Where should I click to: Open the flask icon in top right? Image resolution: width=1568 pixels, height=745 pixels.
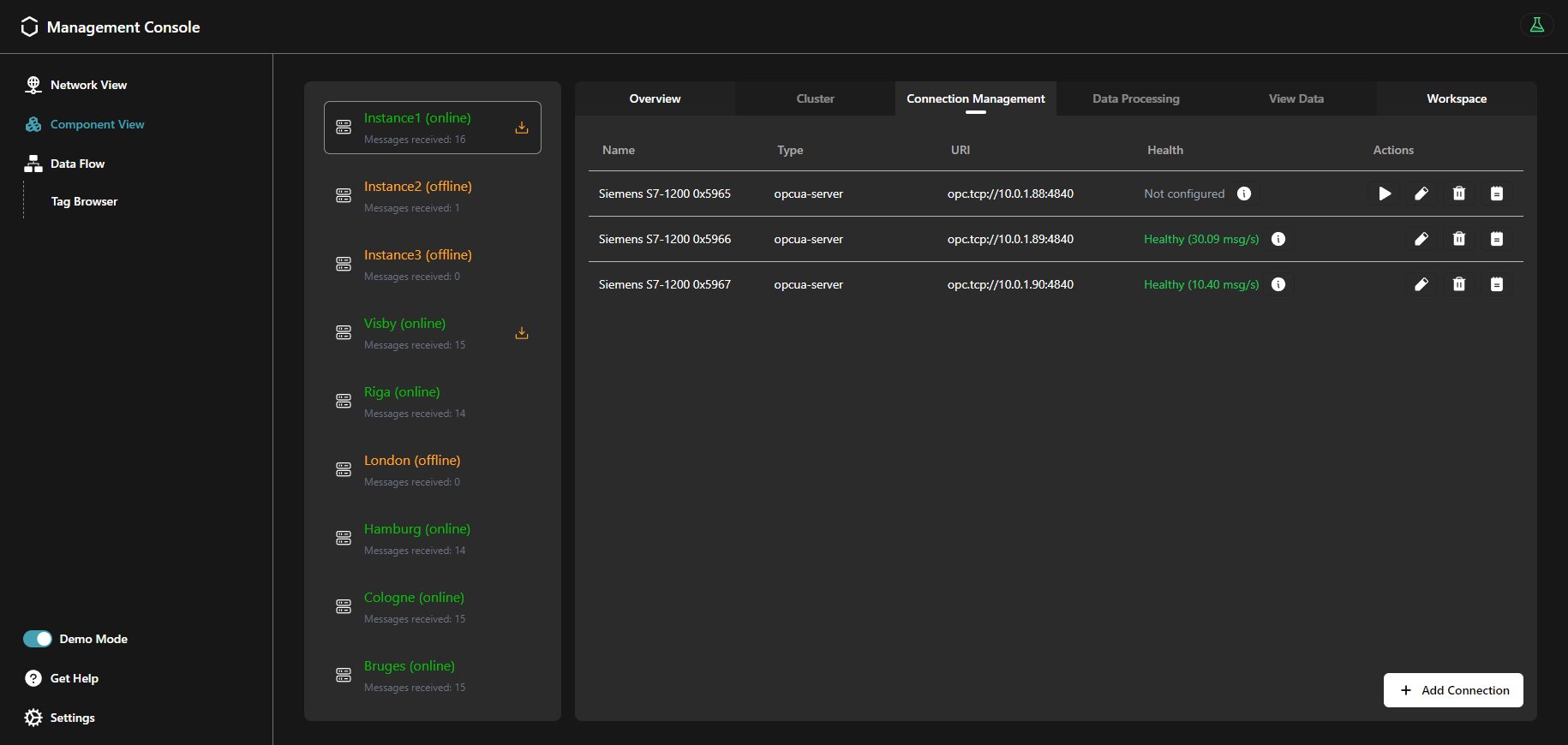point(1537,25)
